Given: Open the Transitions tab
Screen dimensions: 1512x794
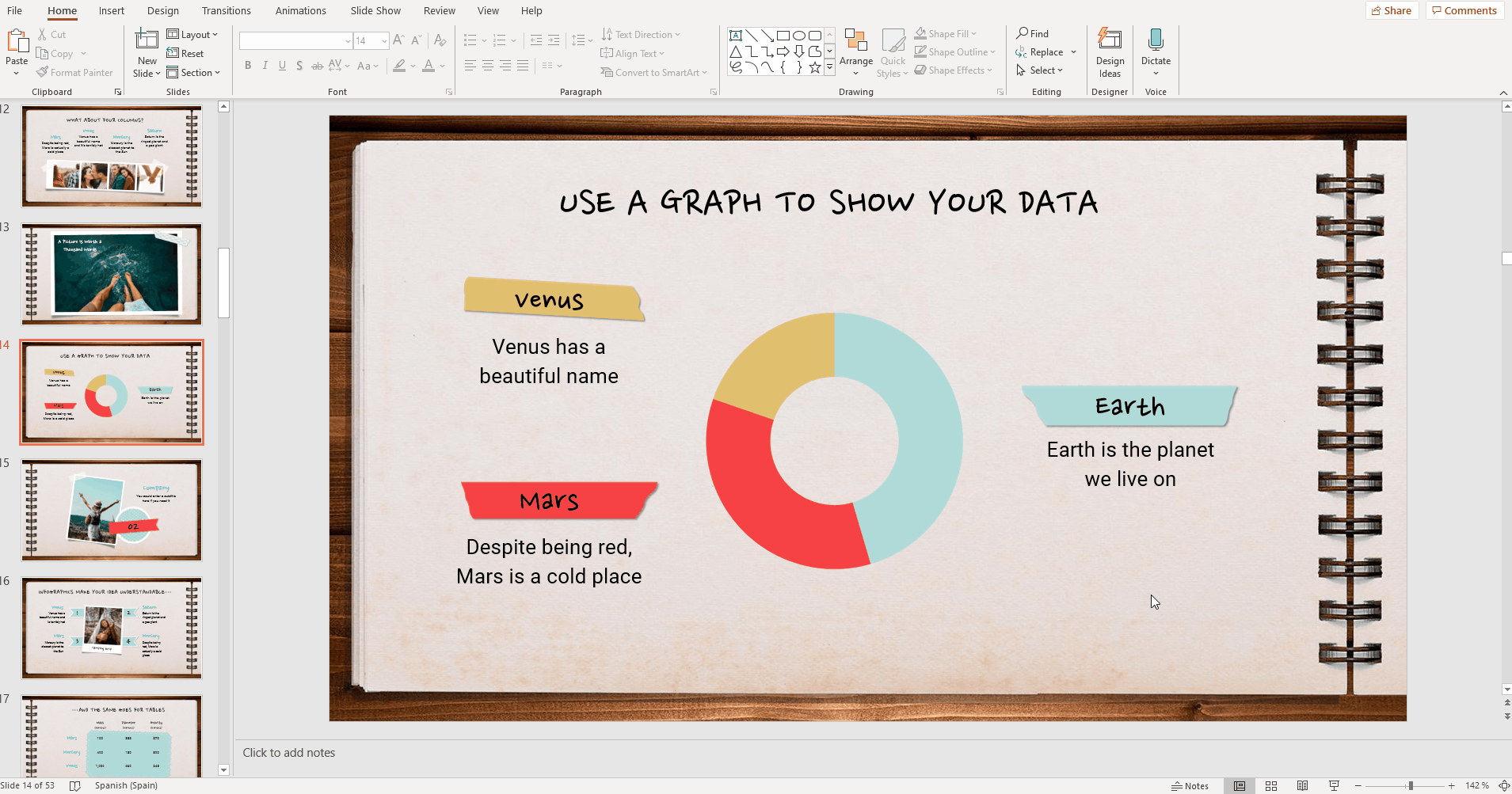Looking at the screenshot, I should 226,11.
